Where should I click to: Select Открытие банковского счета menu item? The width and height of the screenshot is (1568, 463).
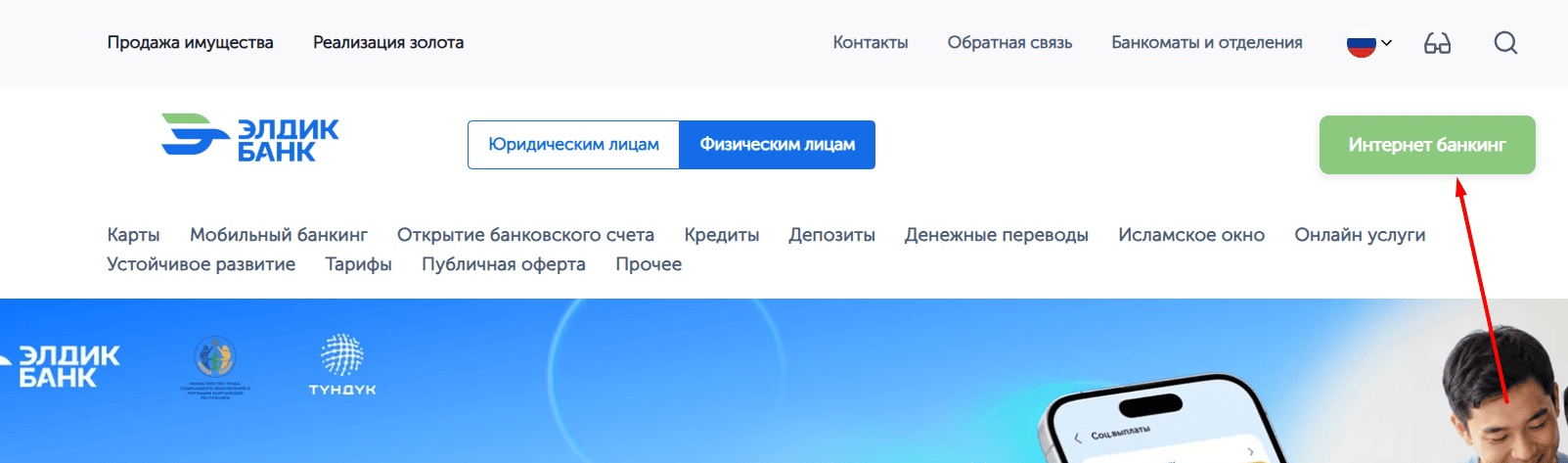525,235
